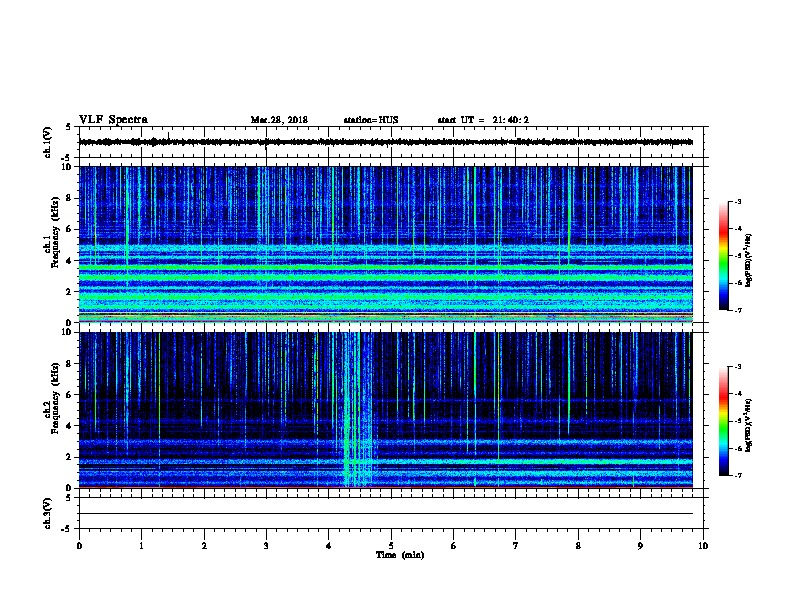This screenshot has height=612, width=792.
Task: Click the "-5" tick on the ch.3(V) axis
Action: (x=67, y=529)
